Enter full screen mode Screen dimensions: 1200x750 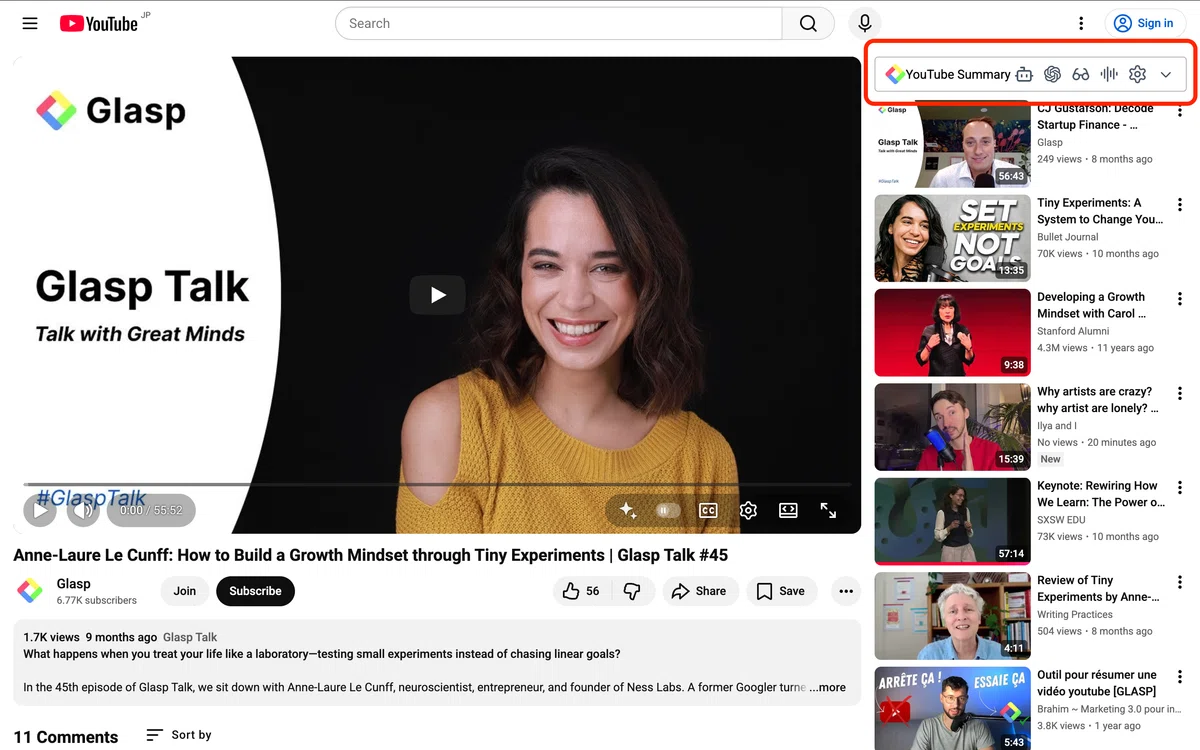[x=828, y=510]
